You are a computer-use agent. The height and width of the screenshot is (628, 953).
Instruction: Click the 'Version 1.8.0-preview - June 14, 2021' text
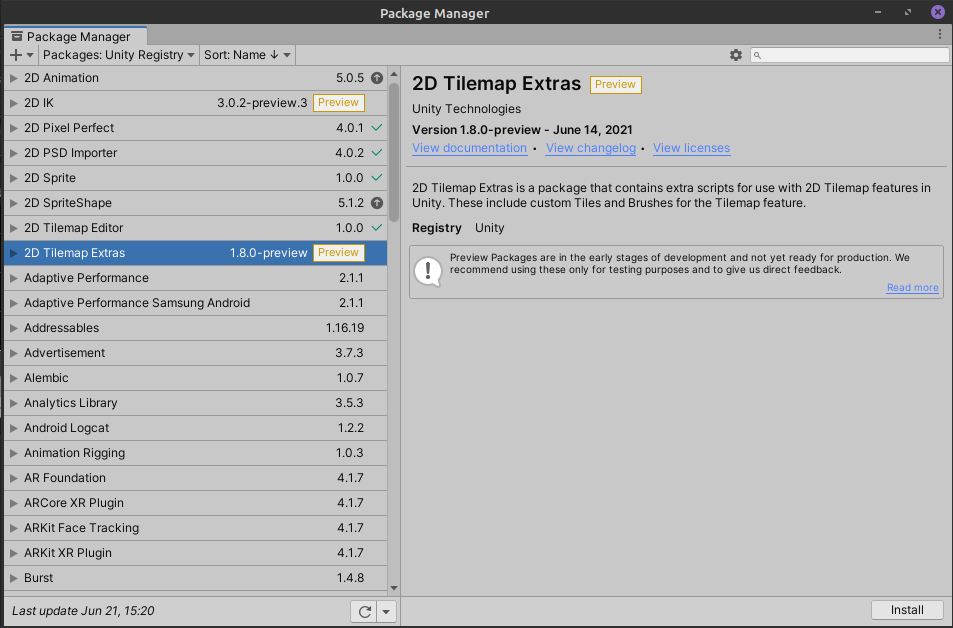click(522, 129)
